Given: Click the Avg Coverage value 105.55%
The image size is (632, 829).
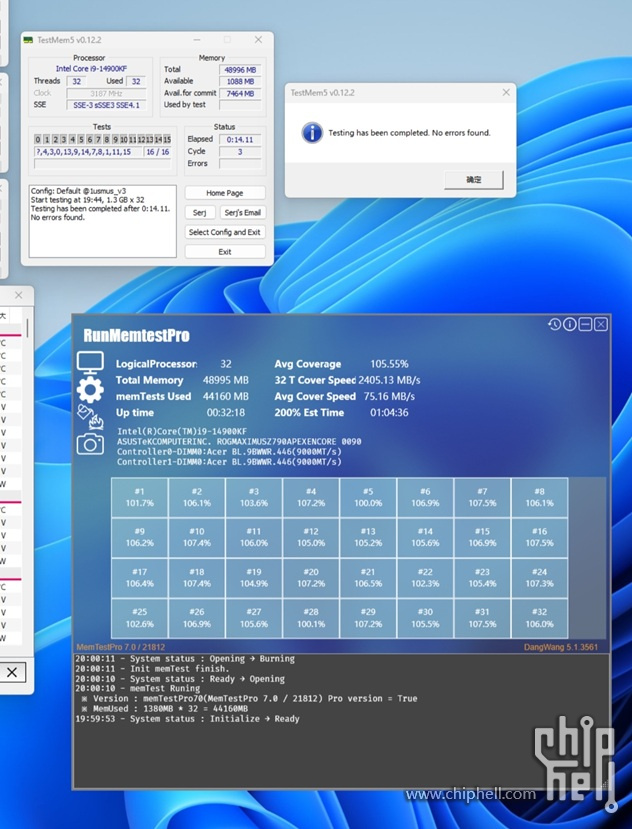Looking at the screenshot, I should pyautogui.click(x=389, y=364).
